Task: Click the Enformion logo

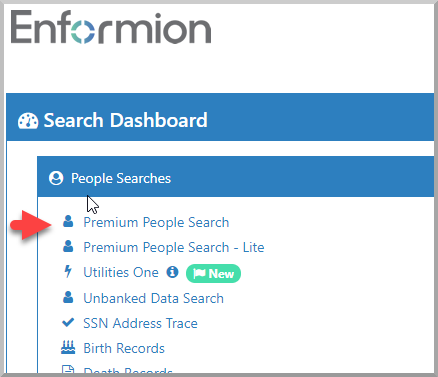Action: coord(111,27)
